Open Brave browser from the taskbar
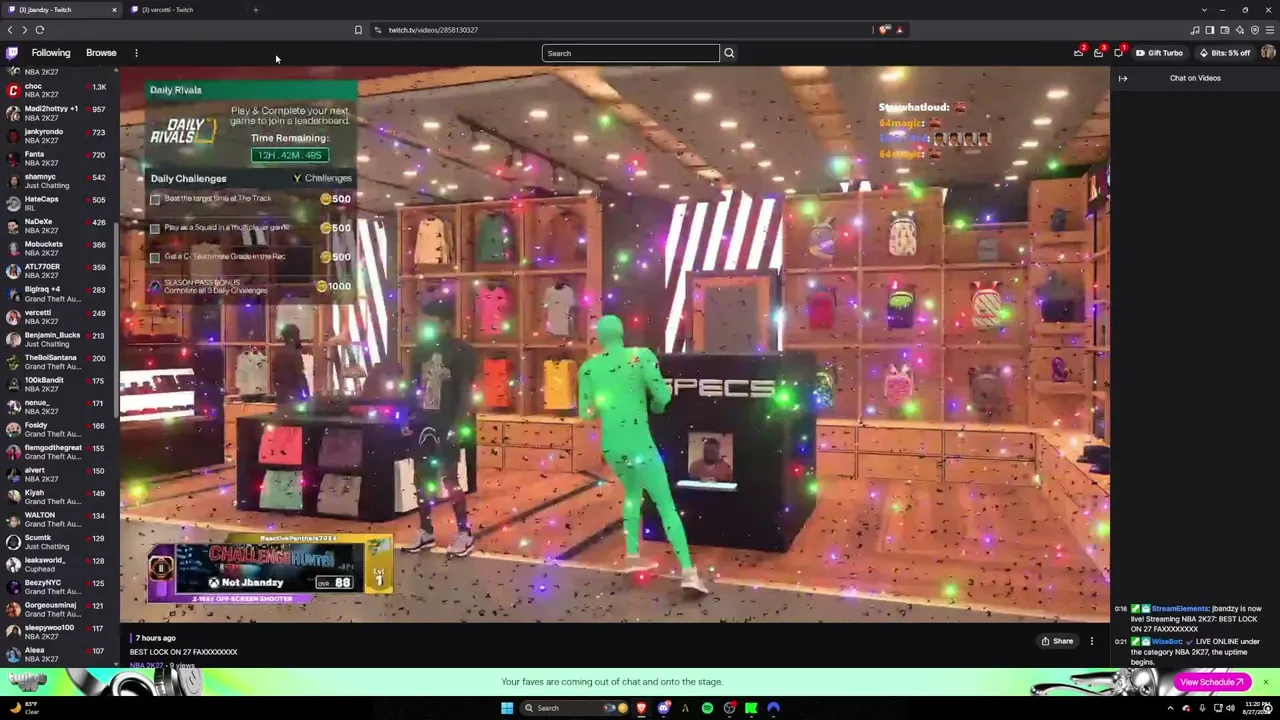The width and height of the screenshot is (1280, 720). tap(641, 708)
